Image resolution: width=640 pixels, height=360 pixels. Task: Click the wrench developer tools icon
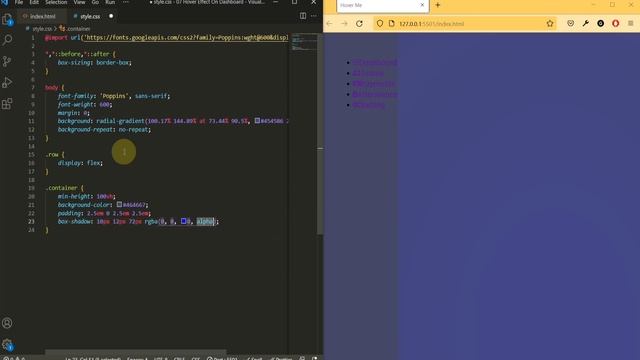tap(586, 24)
